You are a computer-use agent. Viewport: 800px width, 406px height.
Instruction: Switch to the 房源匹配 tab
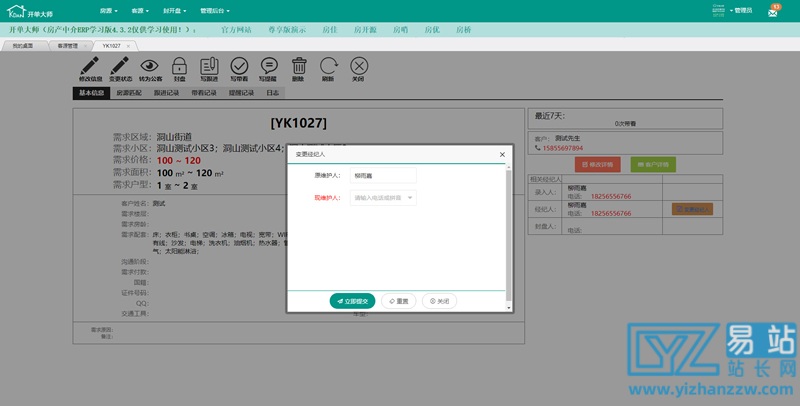click(x=129, y=93)
